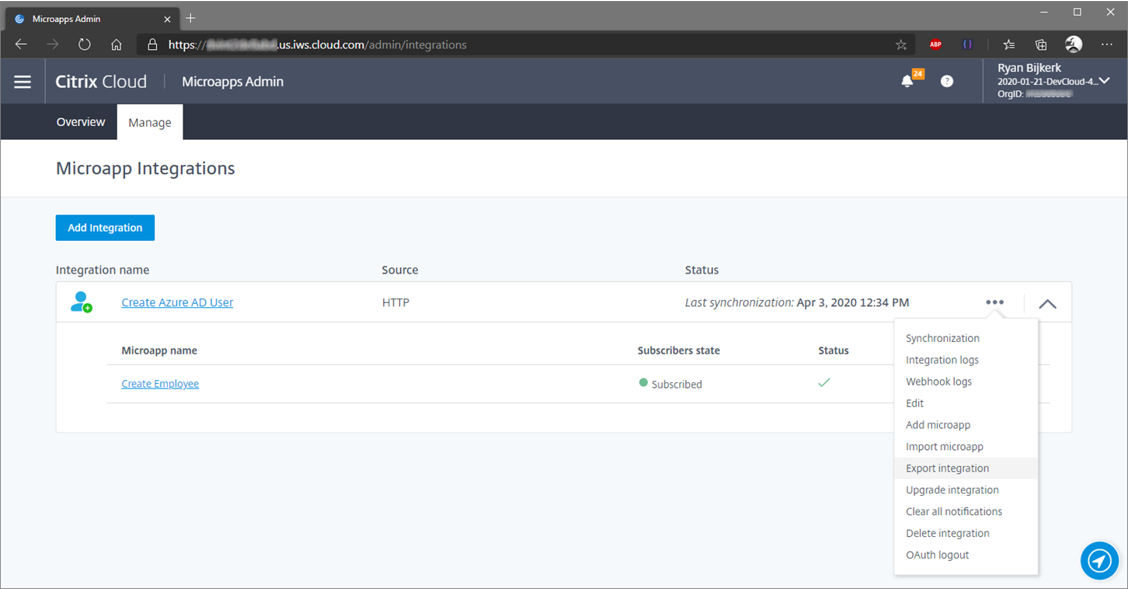Open a new browser tab
1128x589 pixels.
(190, 18)
